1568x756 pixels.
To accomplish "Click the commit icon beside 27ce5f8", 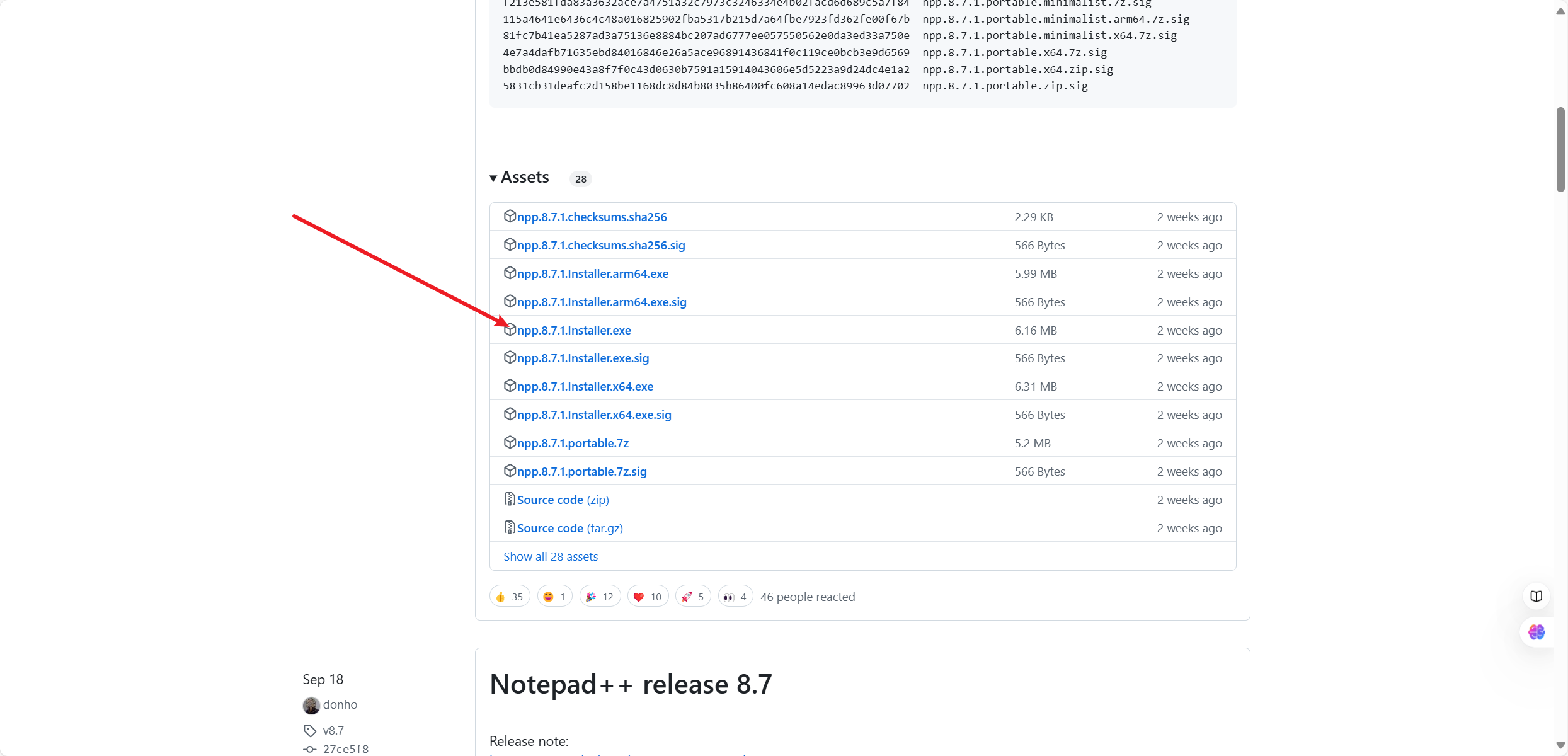I will point(309,749).
